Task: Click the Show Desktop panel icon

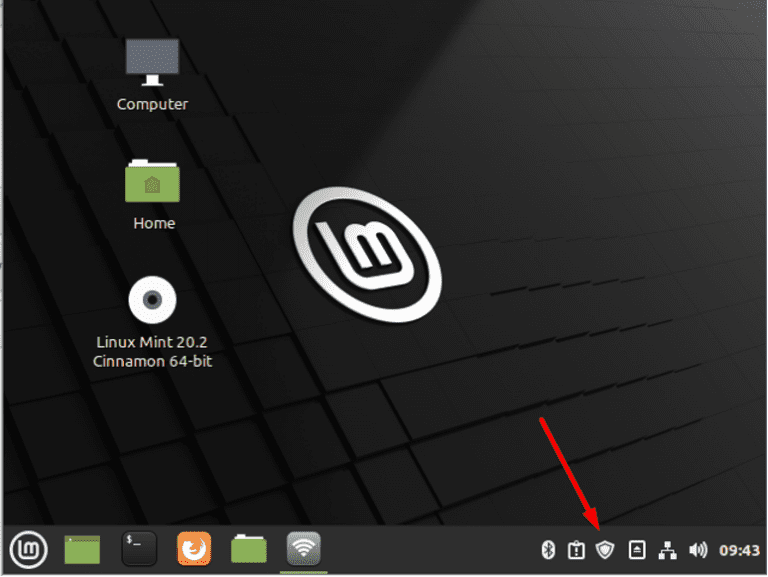Action: [82, 550]
